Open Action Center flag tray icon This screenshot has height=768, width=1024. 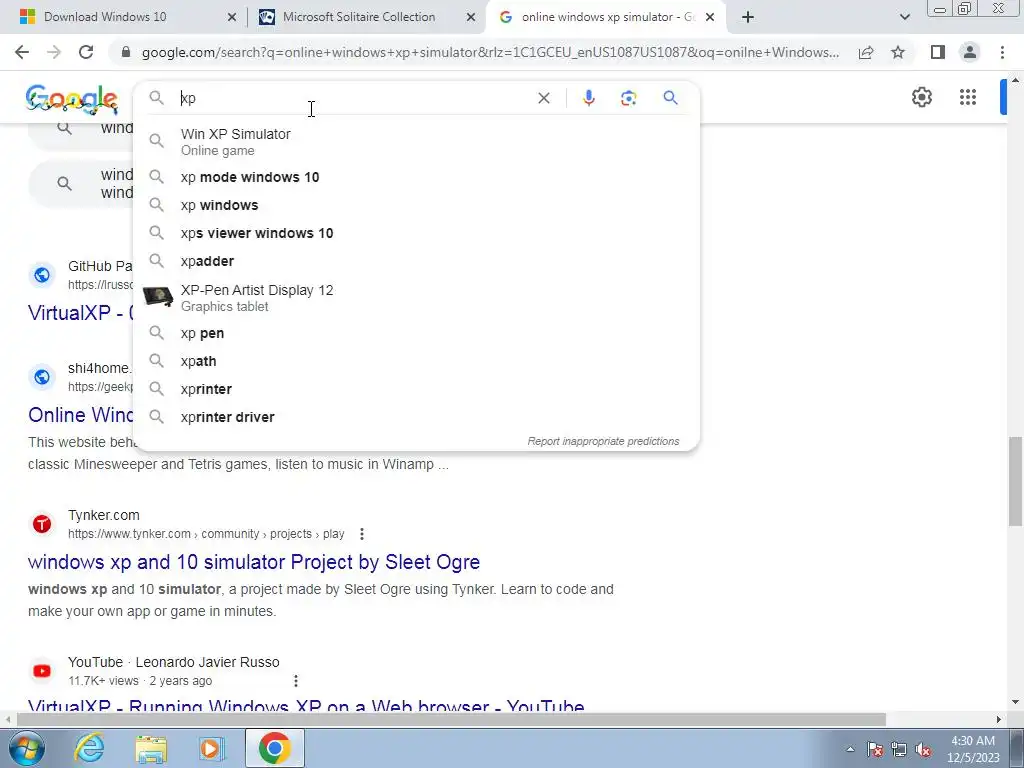click(875, 749)
